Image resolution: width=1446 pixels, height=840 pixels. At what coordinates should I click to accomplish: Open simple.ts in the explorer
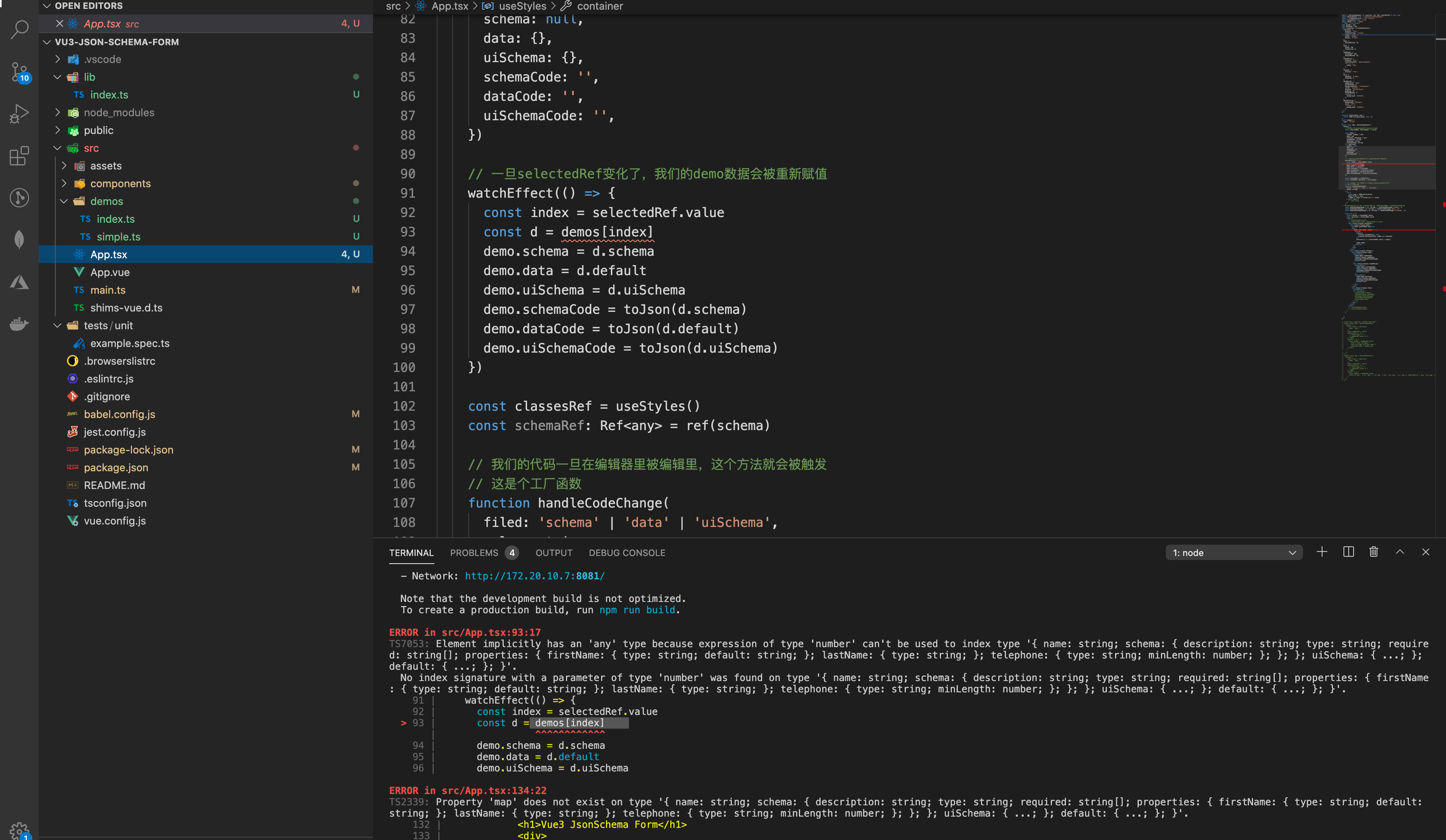pyautogui.click(x=118, y=237)
